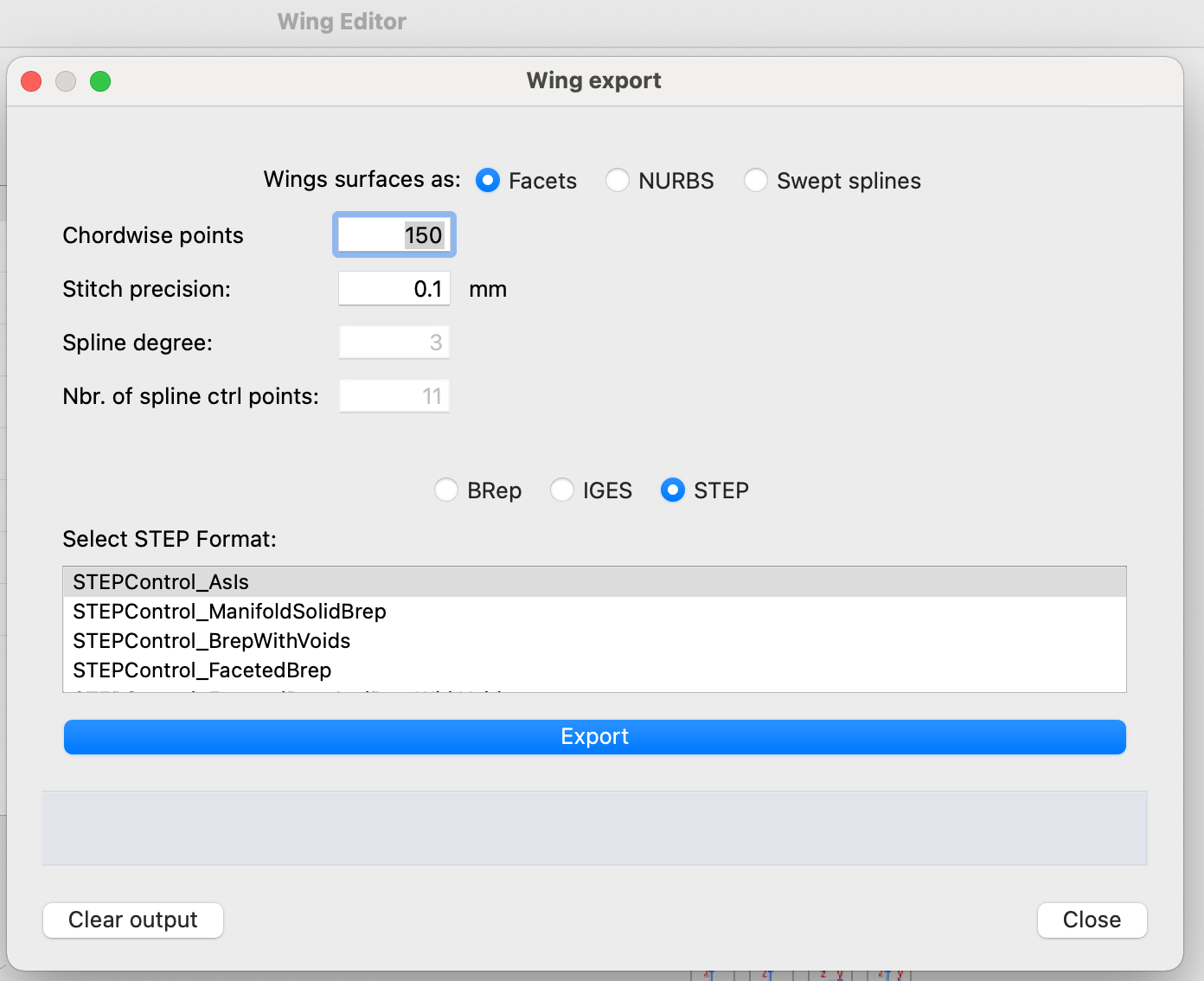This screenshot has width=1204, height=981.
Task: Click the spline ctrl points number field
Action: tap(394, 396)
